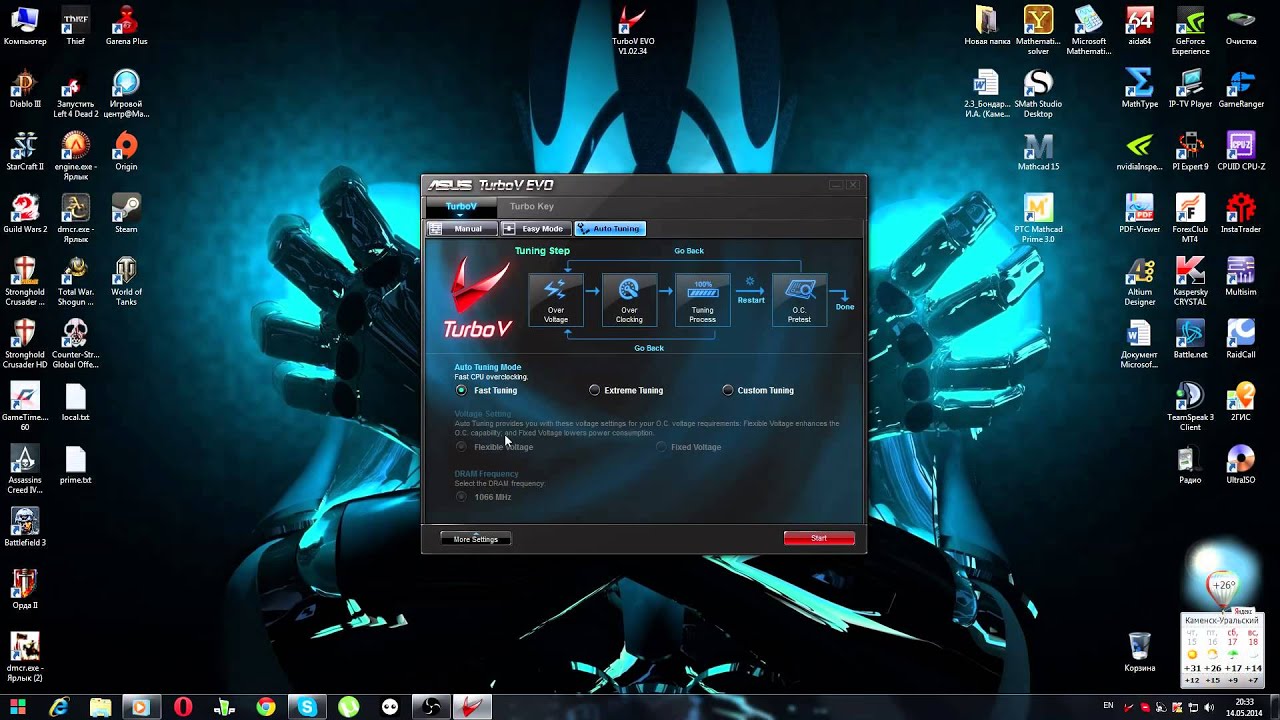Switch to Auto Tuning tab
This screenshot has width=1280, height=720.
tap(610, 229)
